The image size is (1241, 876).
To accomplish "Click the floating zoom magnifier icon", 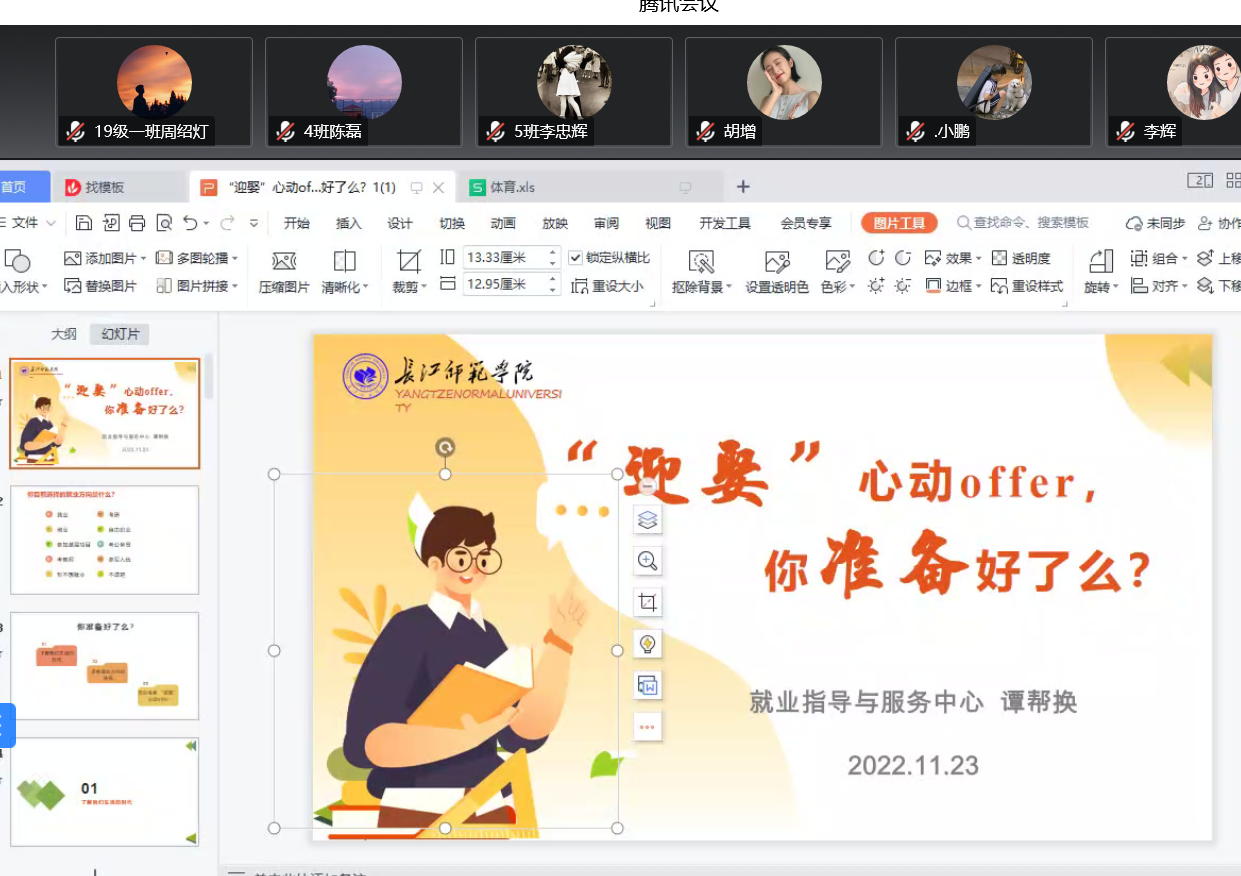I will (648, 561).
